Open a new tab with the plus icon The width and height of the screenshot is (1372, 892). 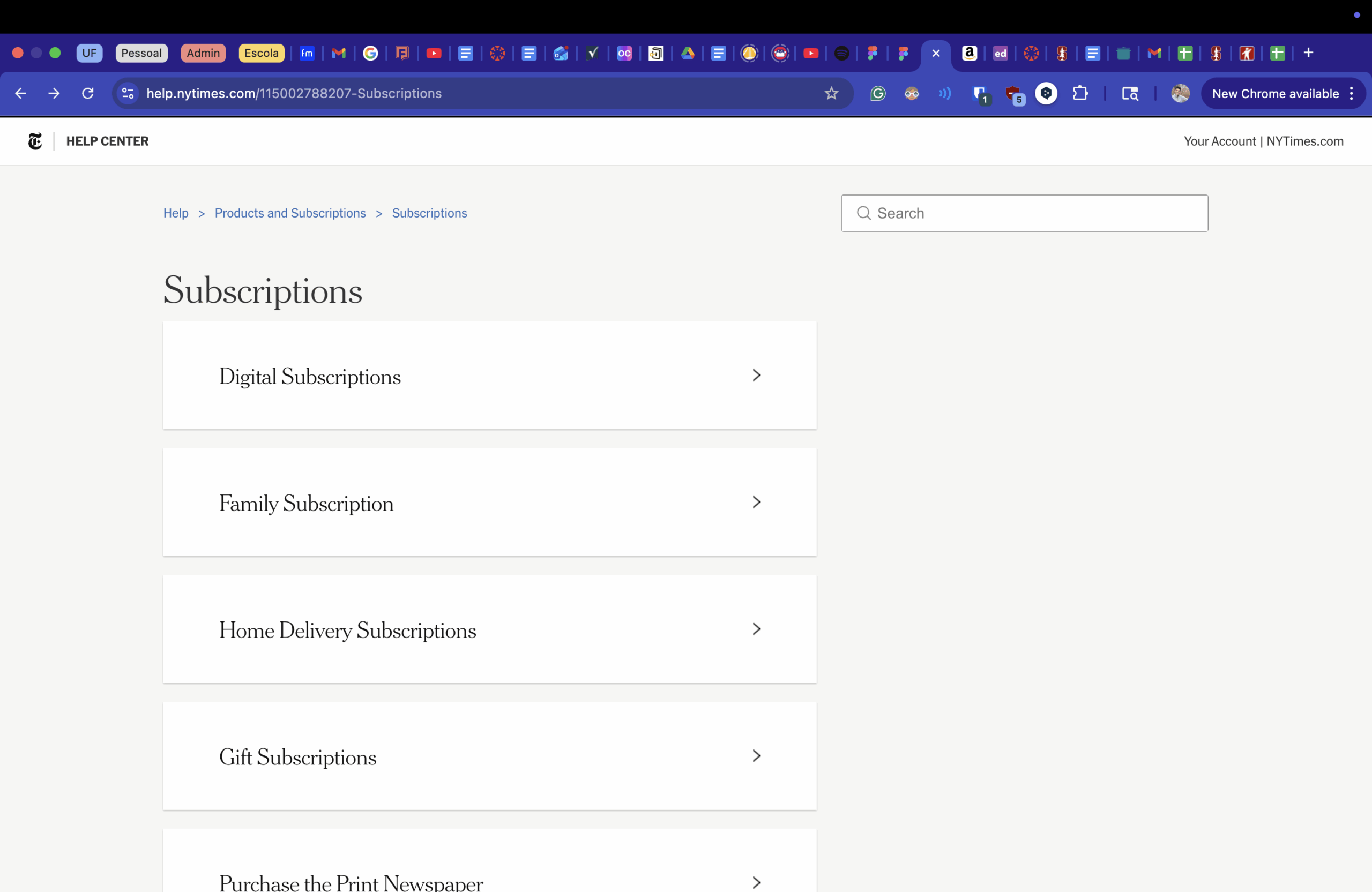coord(1308,53)
